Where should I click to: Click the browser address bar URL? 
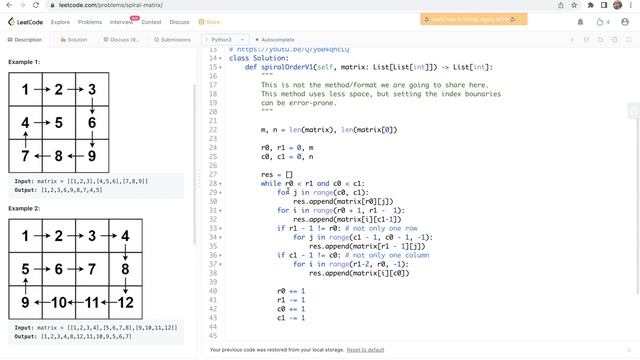[x=111, y=5]
